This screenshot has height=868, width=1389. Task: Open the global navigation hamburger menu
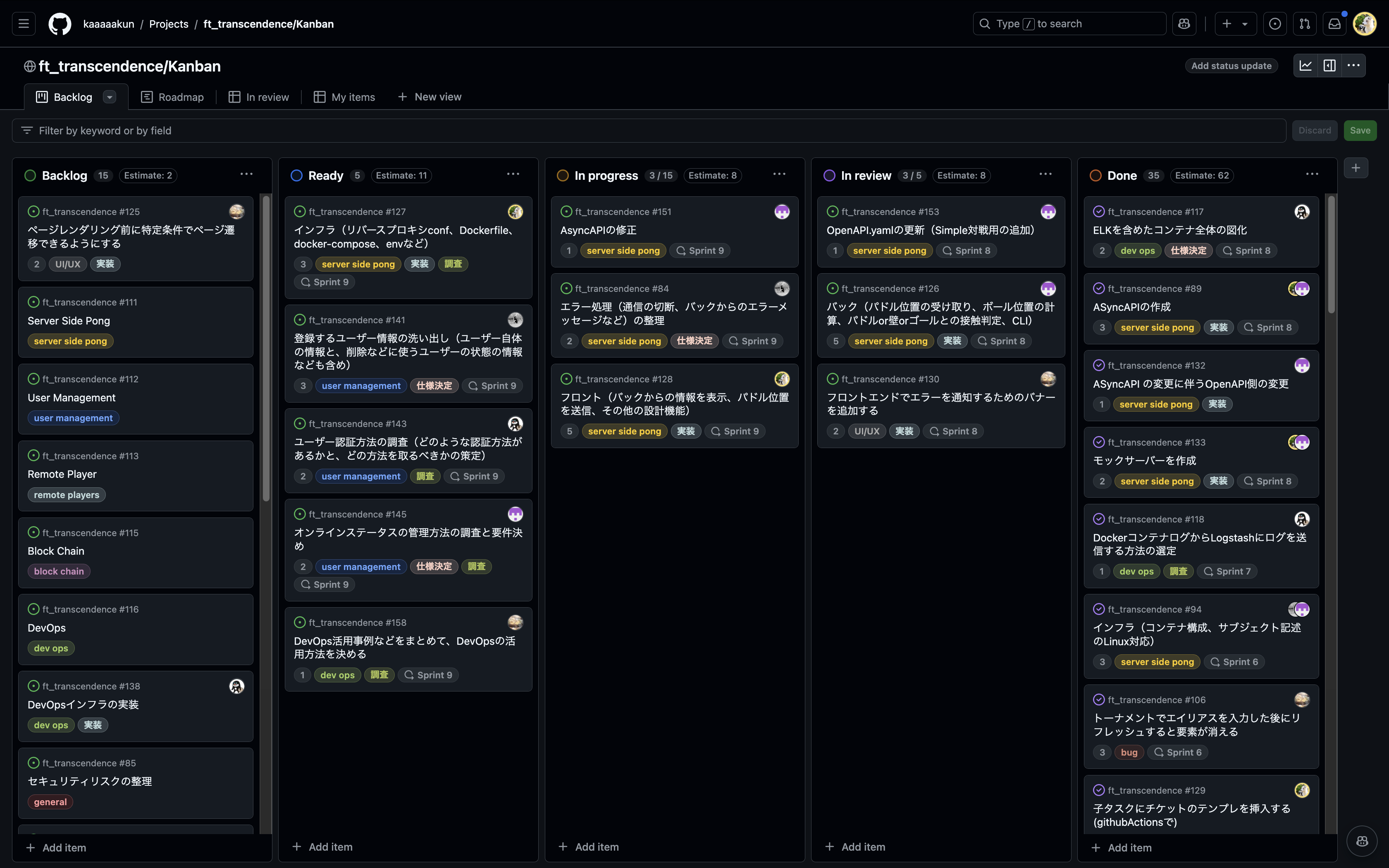pos(23,24)
